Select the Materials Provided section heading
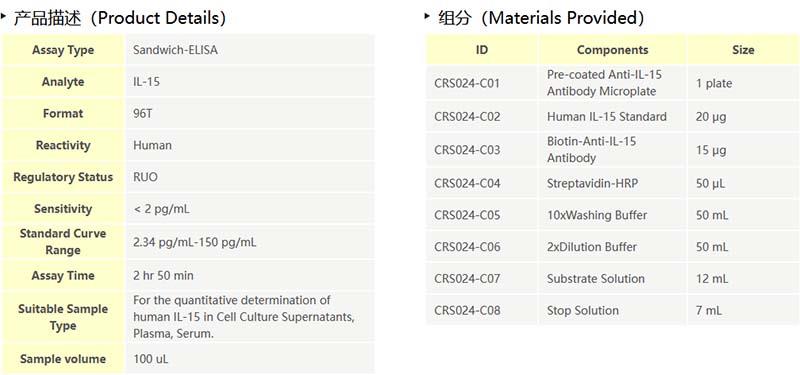Image resolution: width=800 pixels, height=375 pixels. 541,18
